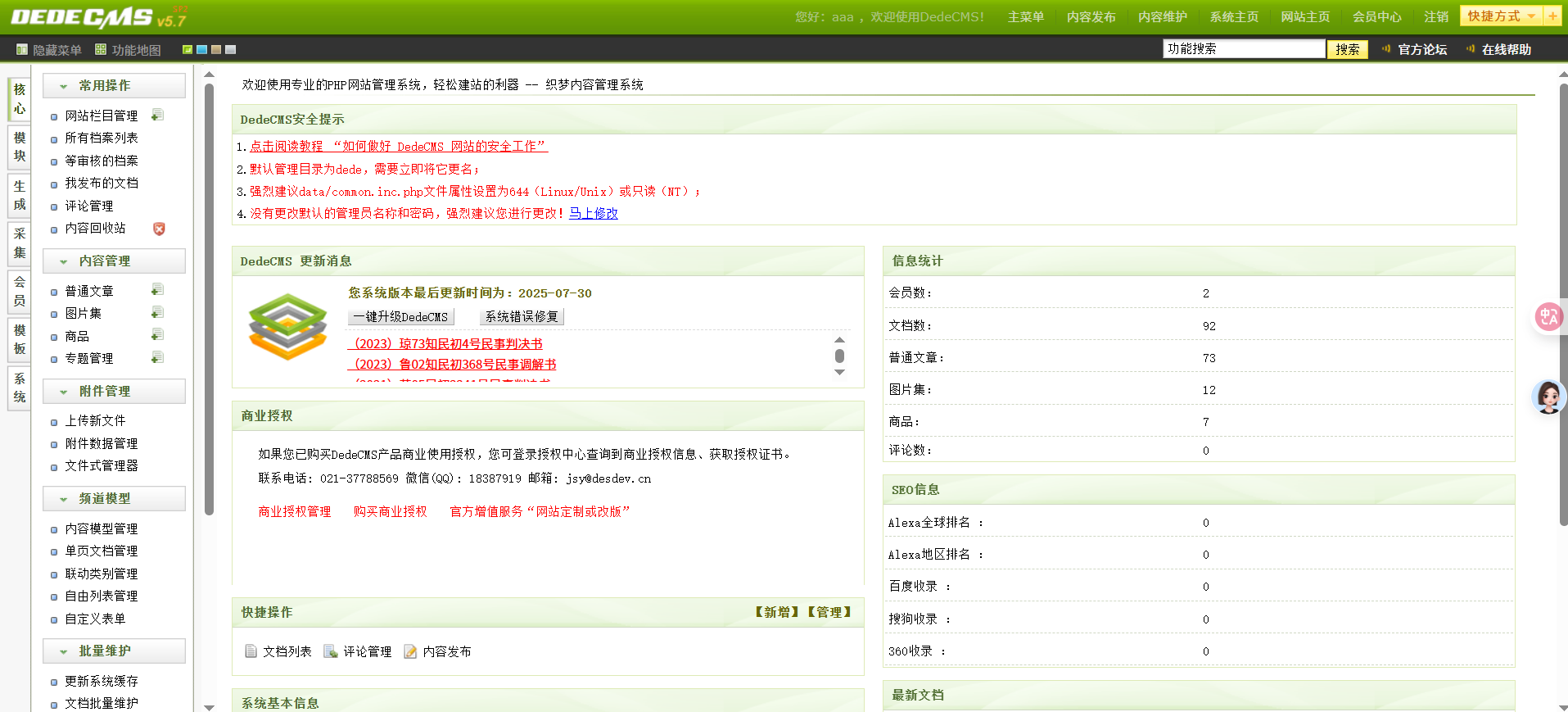Click the 功能搜索 input field
The width and height of the screenshot is (1568, 712).
pyautogui.click(x=1243, y=49)
